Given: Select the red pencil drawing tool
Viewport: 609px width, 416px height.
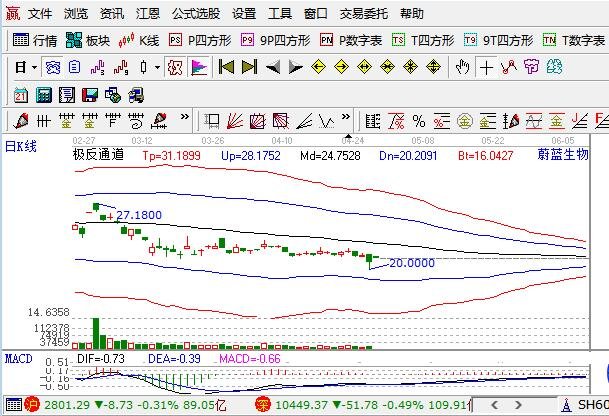Looking at the screenshot, I should [21, 121].
